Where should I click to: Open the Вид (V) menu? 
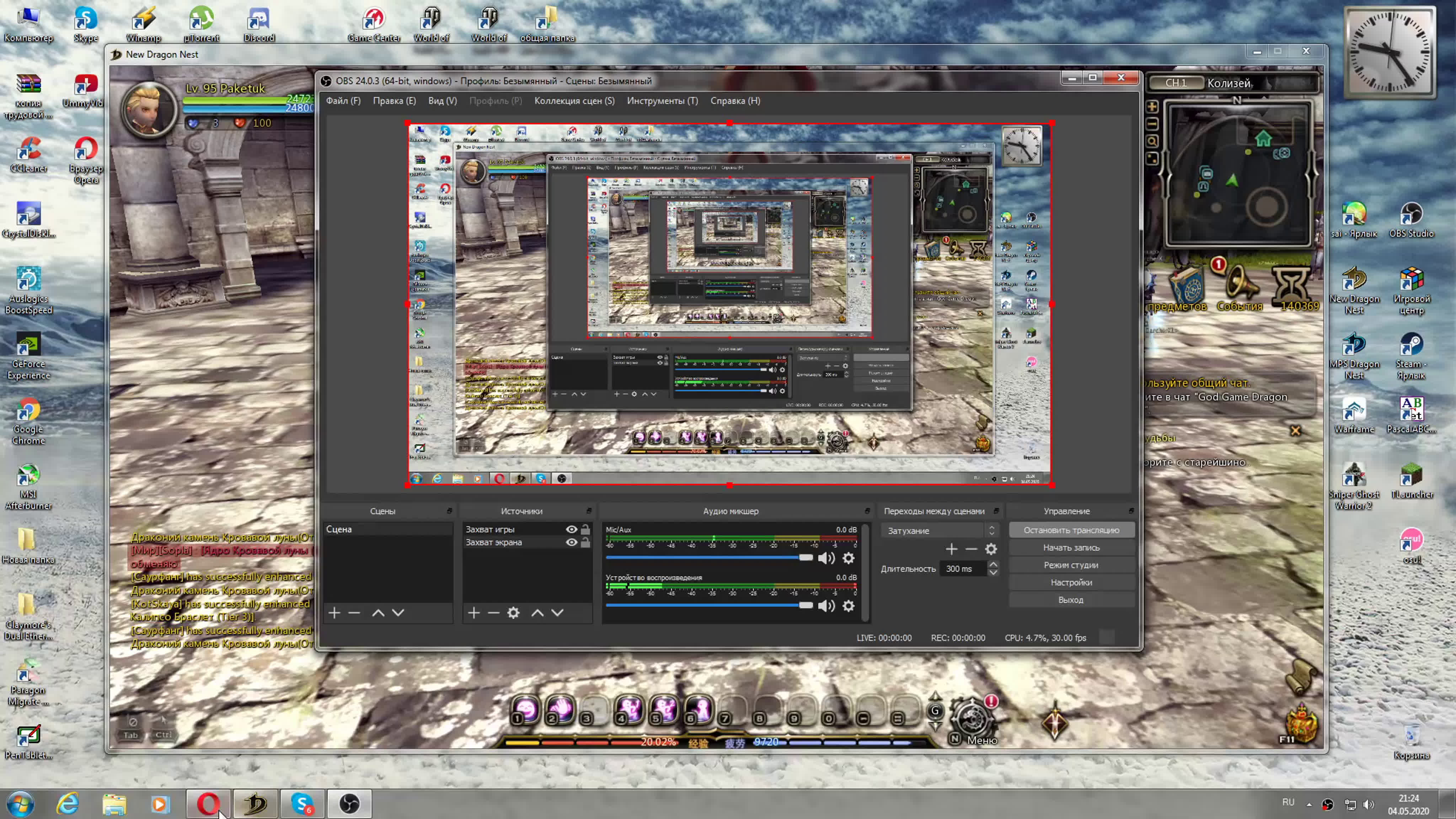pos(442,101)
